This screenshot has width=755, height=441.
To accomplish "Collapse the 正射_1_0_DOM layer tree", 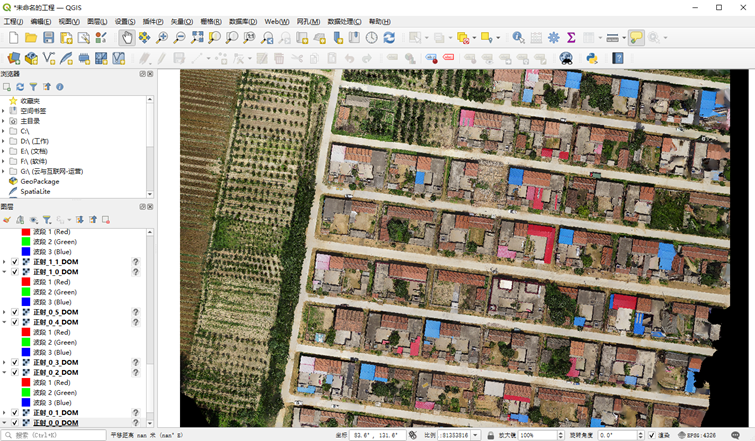I will tap(4, 272).
